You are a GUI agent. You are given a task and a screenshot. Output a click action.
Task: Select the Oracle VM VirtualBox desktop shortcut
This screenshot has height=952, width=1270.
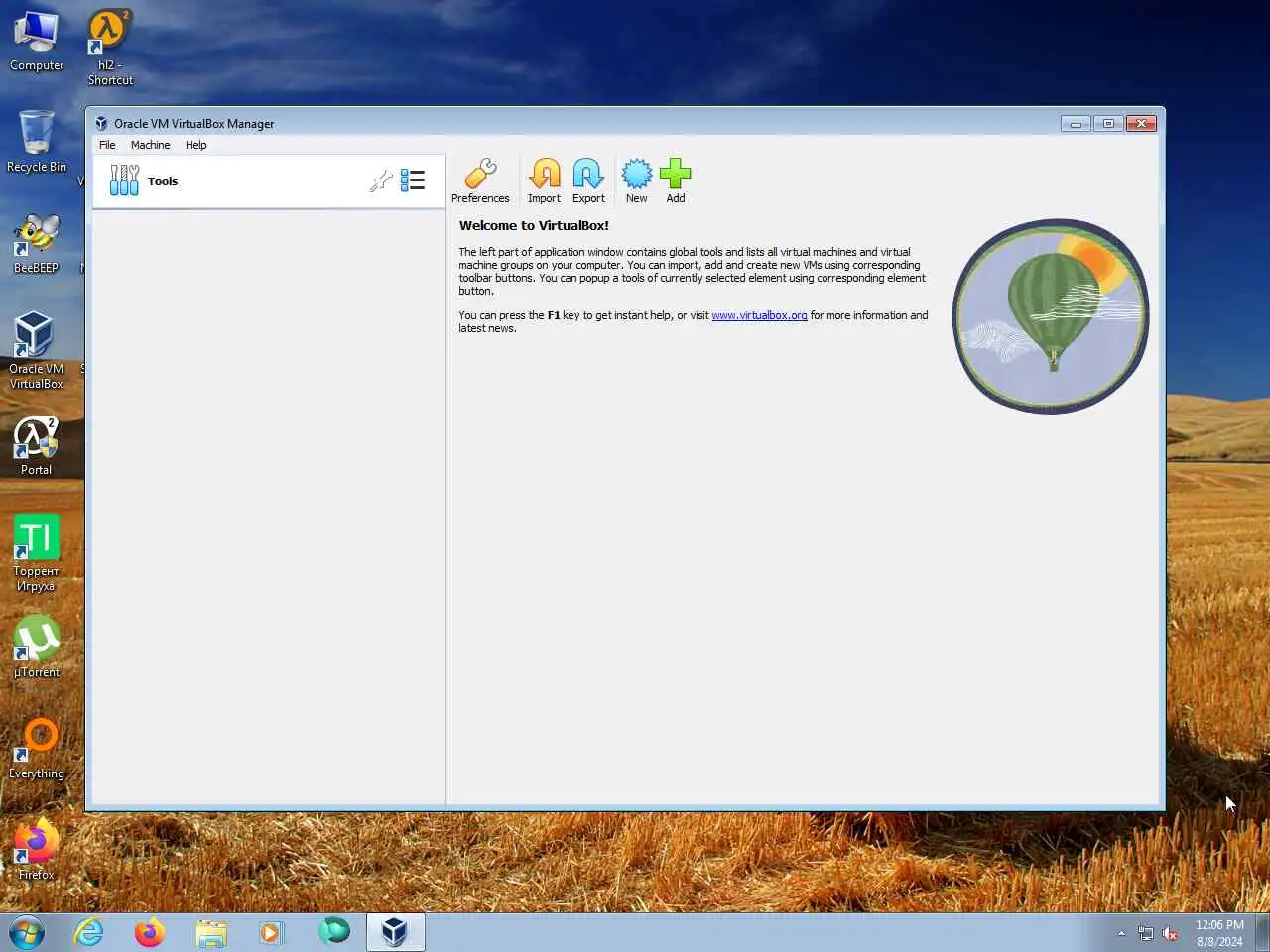coord(37,350)
